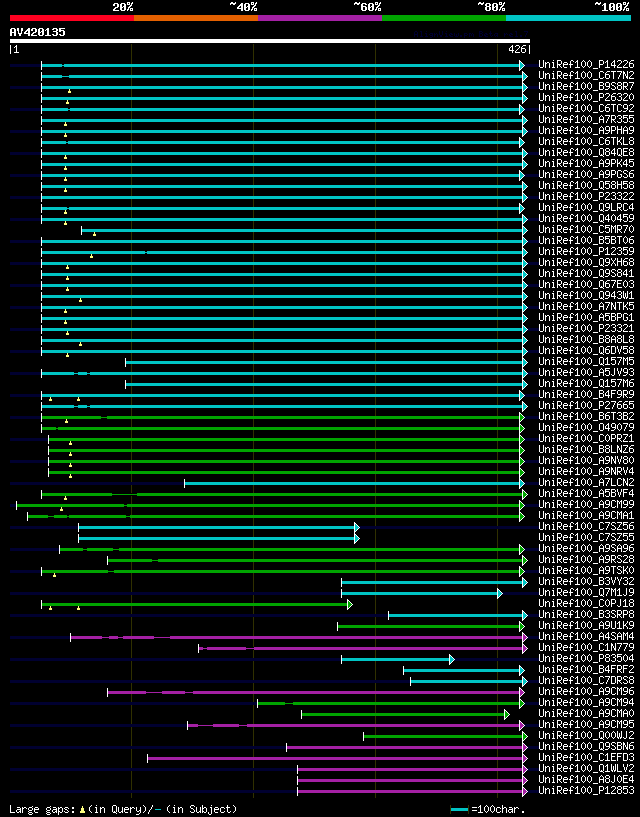Image resolution: width=640 pixels, height=817 pixels.
Task: Open hit UniRef100_P26320
Action: (586, 97)
